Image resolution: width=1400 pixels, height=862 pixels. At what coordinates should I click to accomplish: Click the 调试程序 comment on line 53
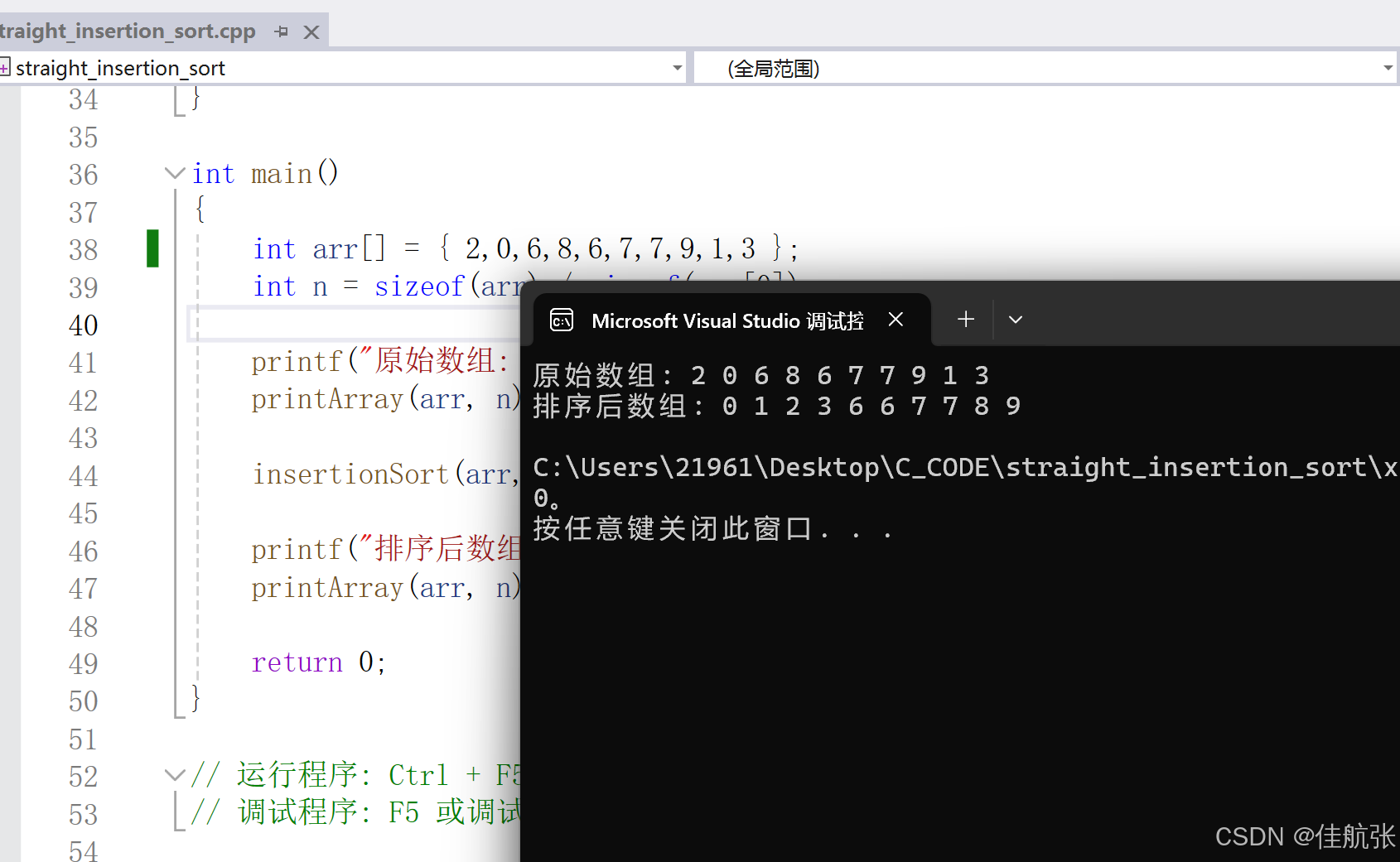(356, 812)
